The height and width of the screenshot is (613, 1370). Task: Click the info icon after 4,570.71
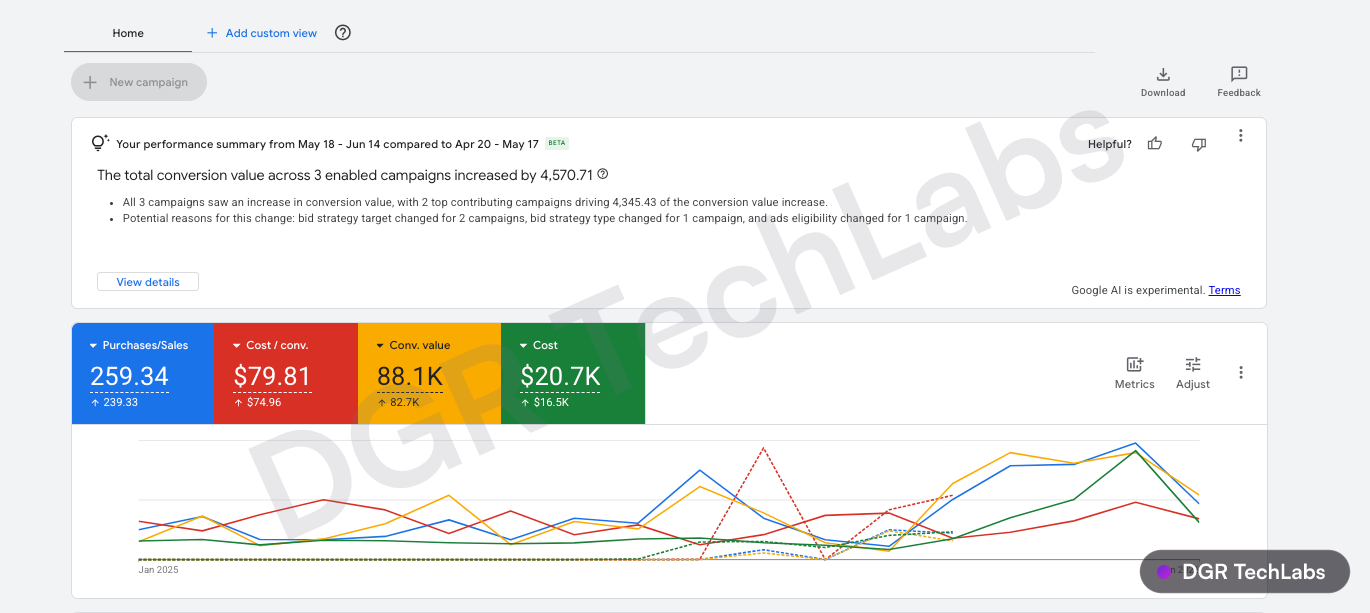[602, 175]
